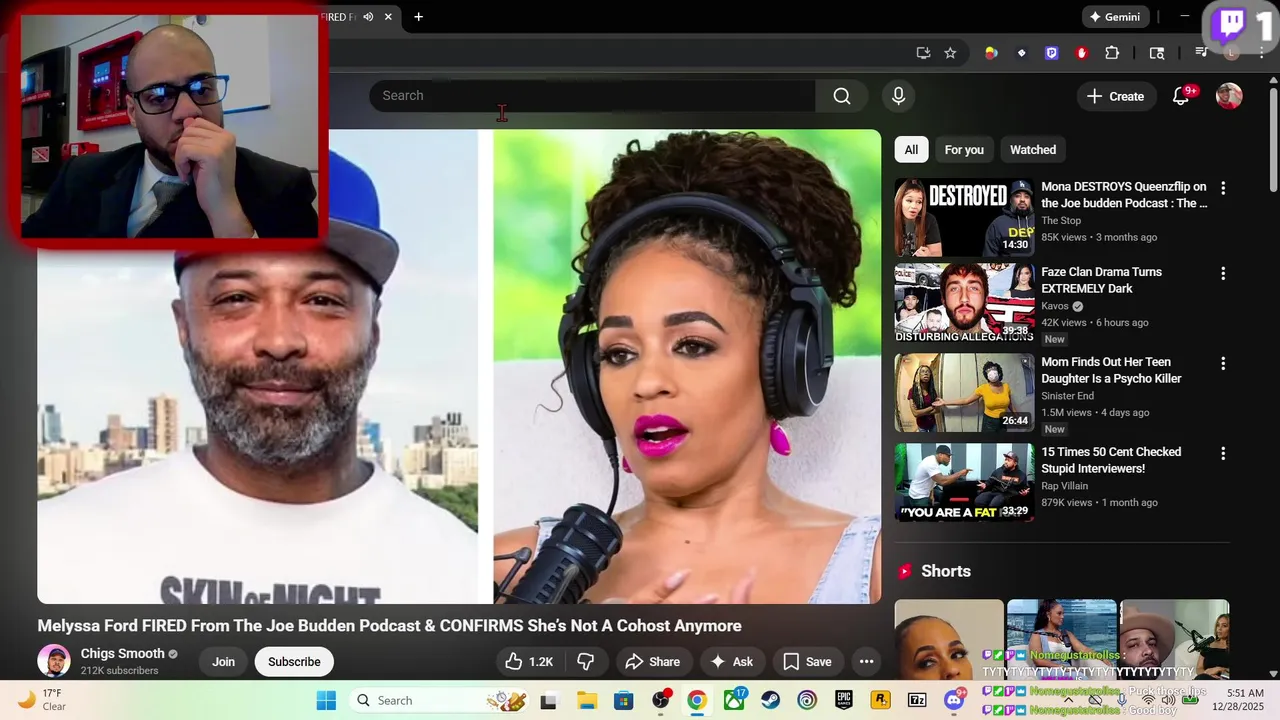
Task: Click the red hand ad-blocker extension
Action: (x=1081, y=53)
